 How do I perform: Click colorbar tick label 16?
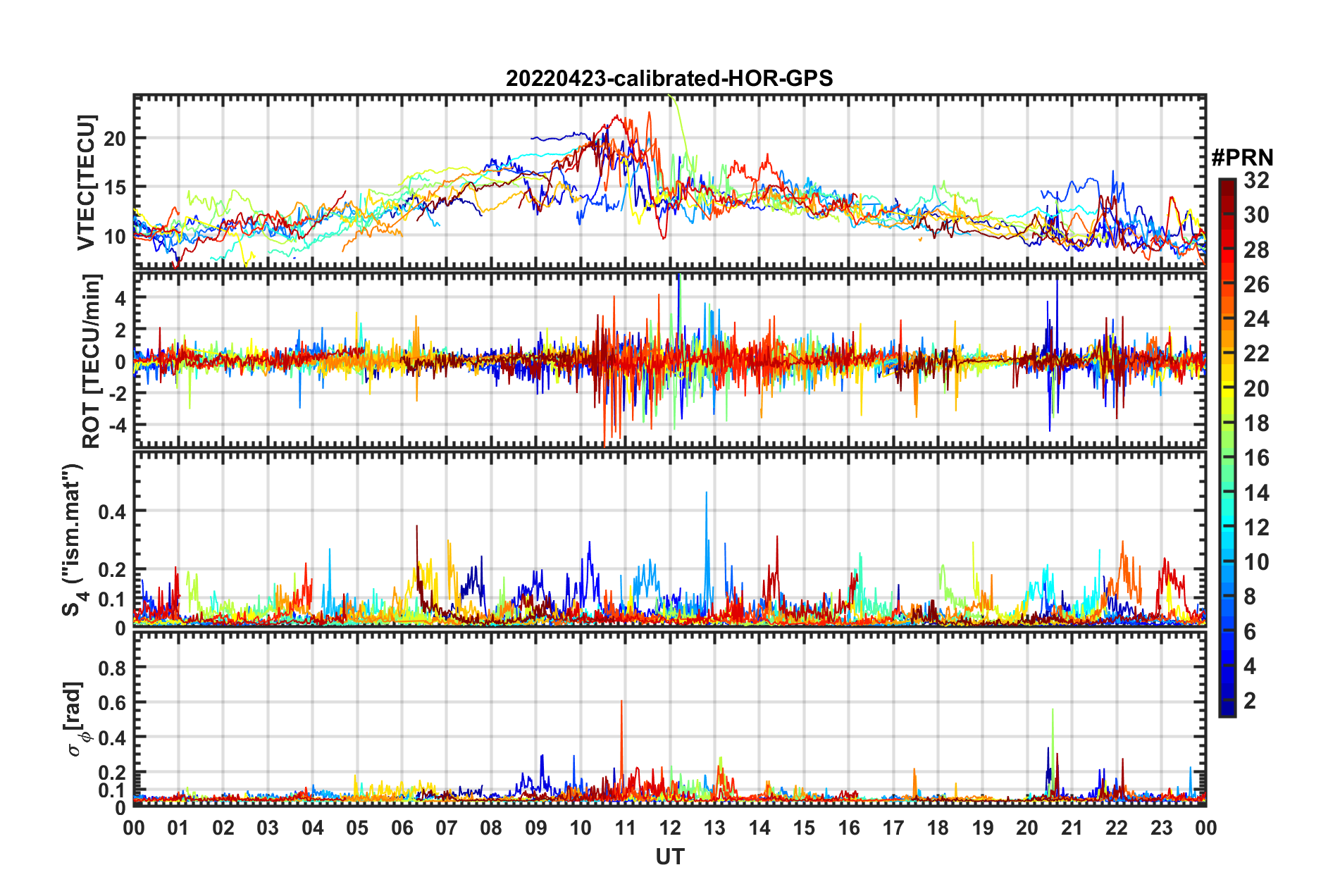coord(1256,458)
